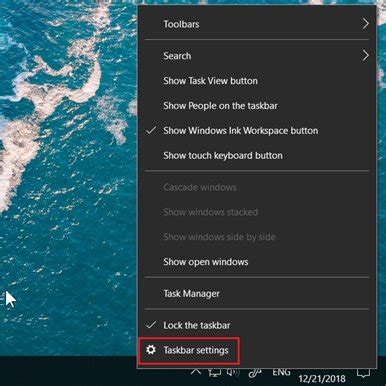Click the network icon in system tray

[x=214, y=373]
